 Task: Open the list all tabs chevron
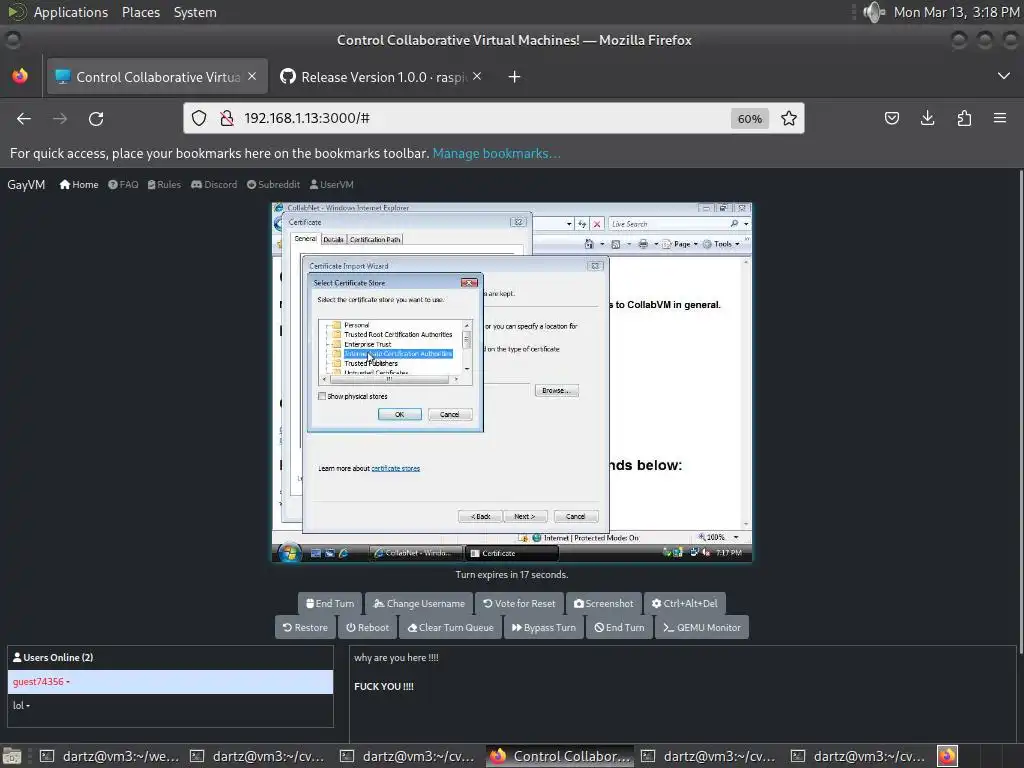[1004, 76]
